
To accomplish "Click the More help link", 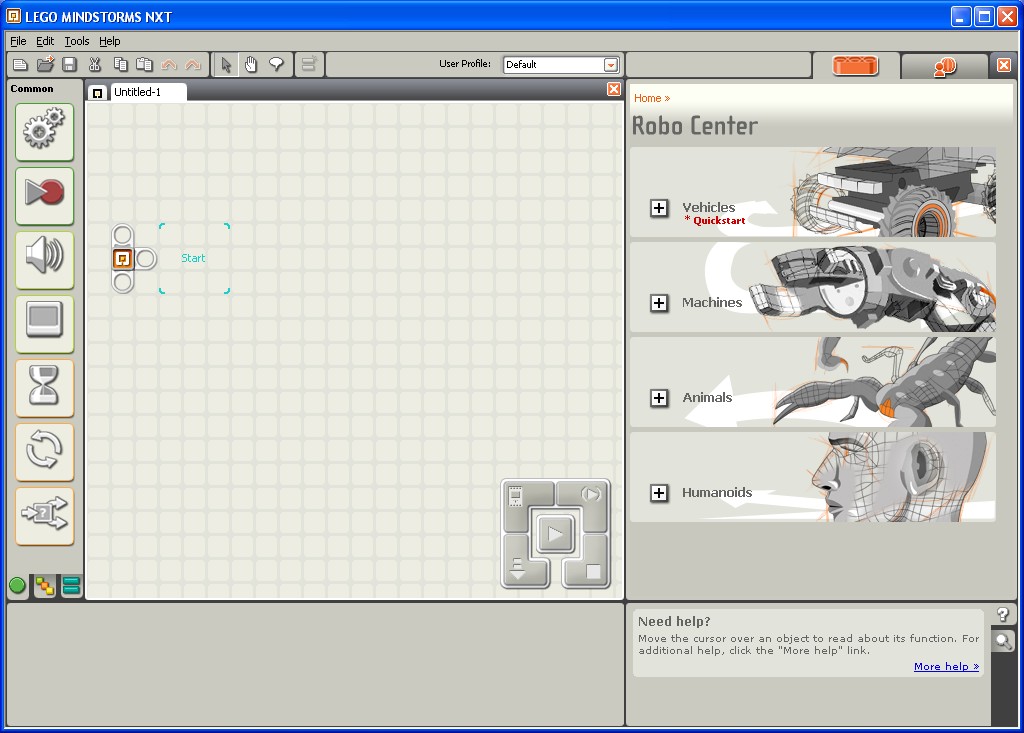I will pos(944,666).
